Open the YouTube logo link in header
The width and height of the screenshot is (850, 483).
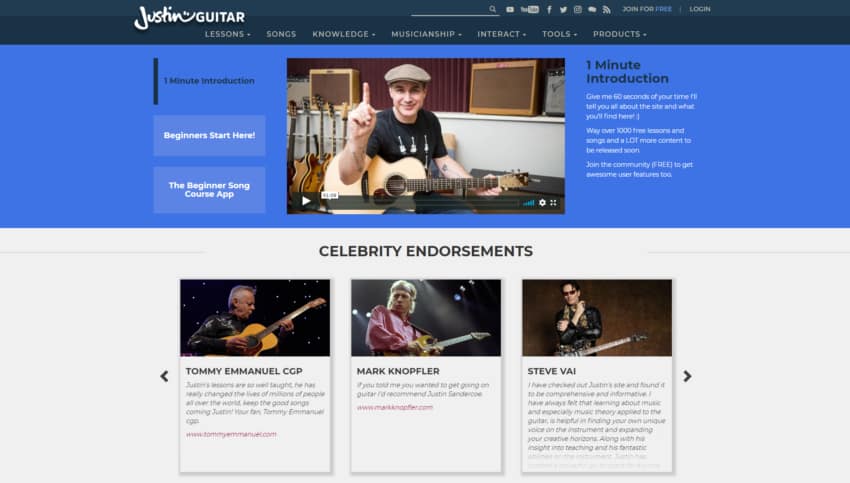(530, 9)
